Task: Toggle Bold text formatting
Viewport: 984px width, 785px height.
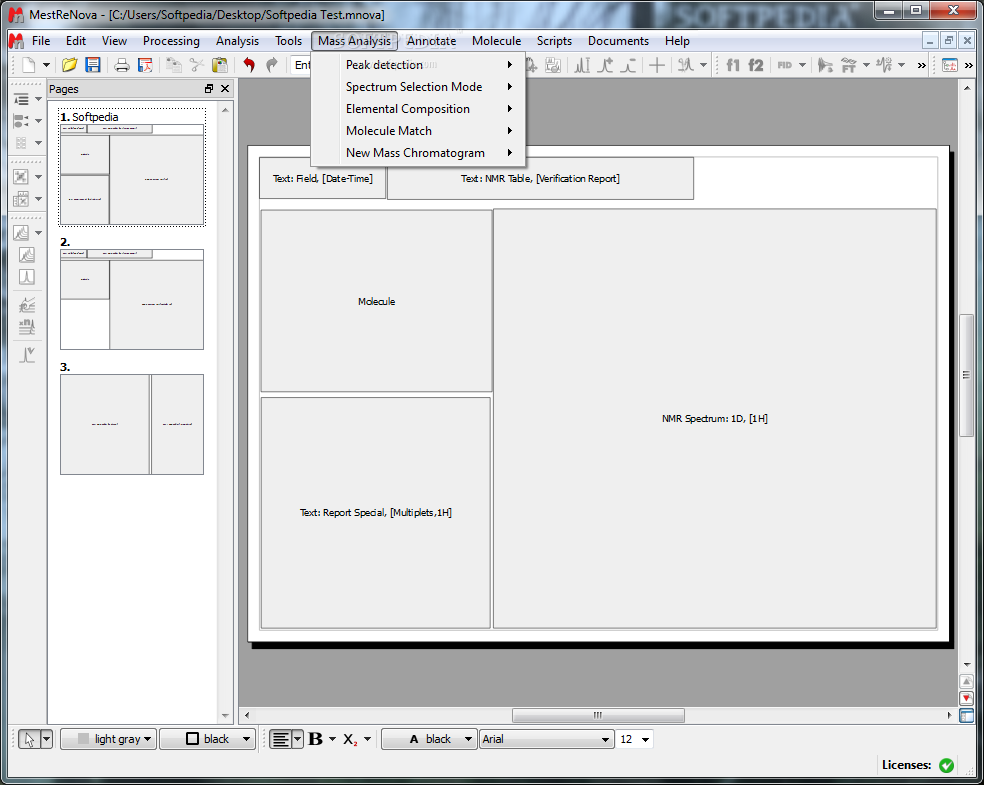Action: 316,739
